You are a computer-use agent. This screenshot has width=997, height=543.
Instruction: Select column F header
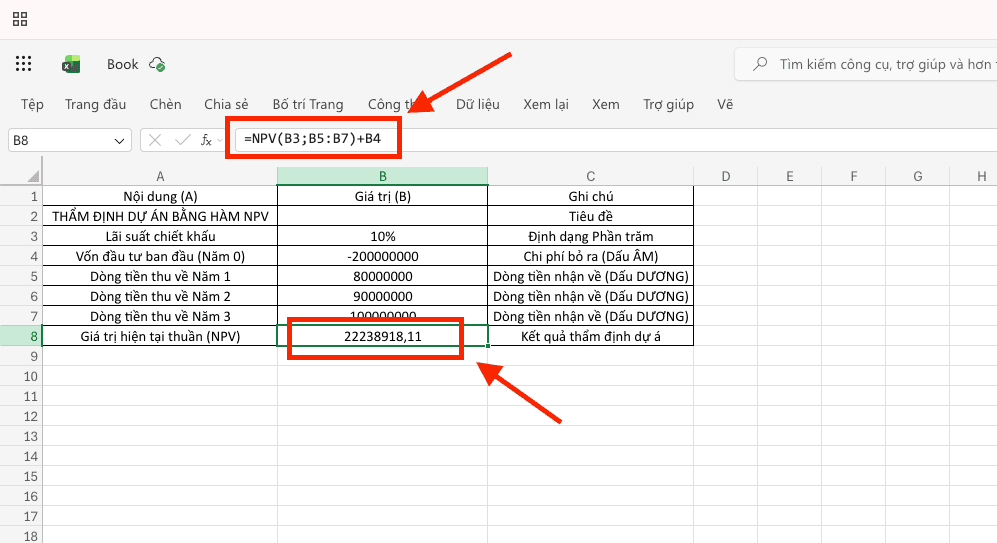(x=854, y=176)
